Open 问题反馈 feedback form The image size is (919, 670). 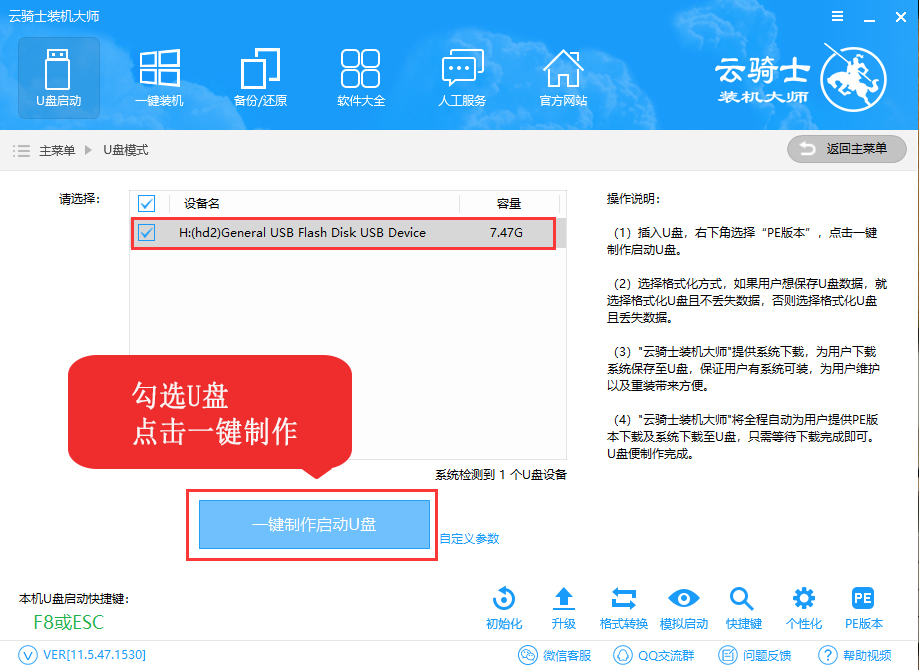(754, 655)
